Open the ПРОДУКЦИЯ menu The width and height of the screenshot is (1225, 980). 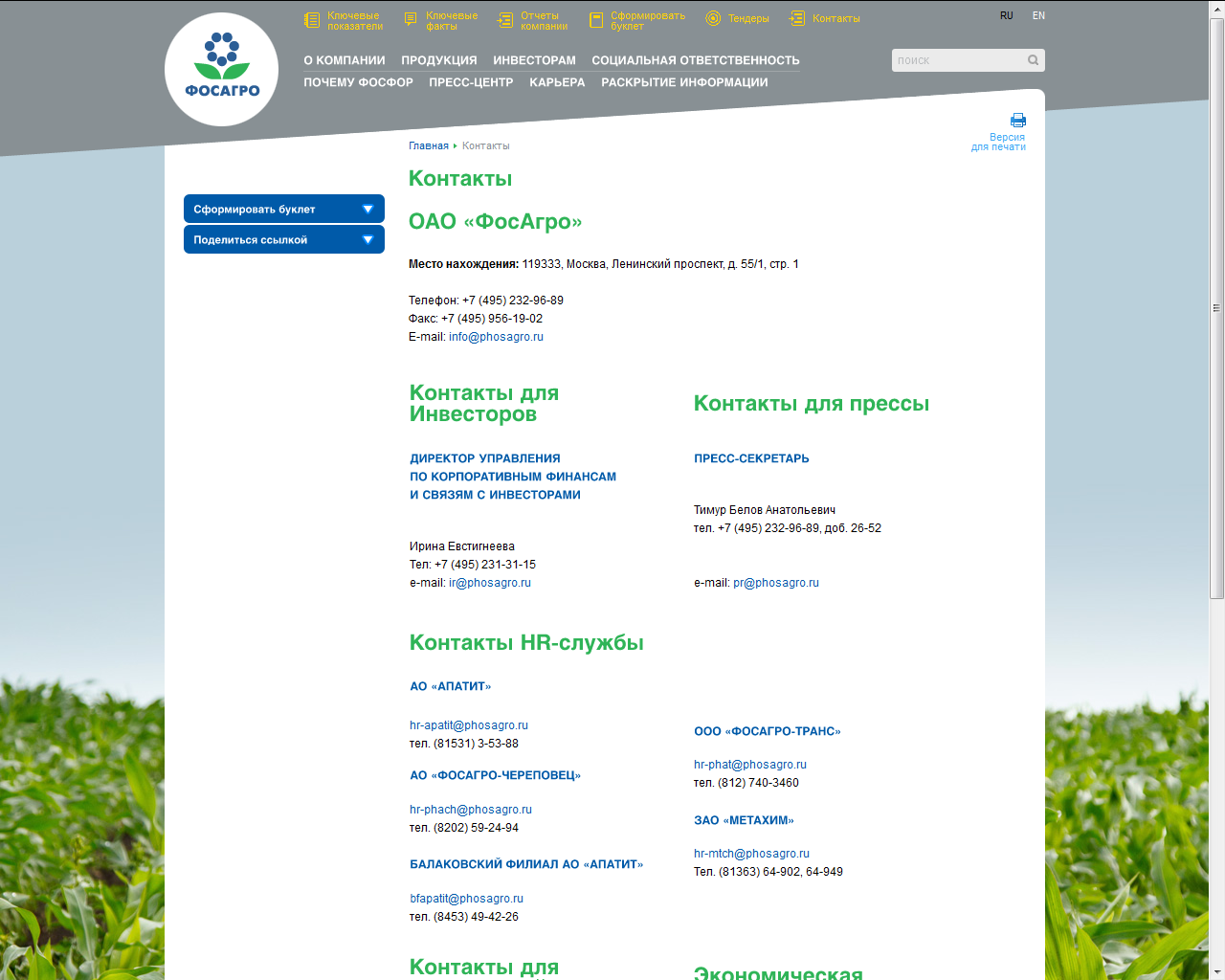tap(439, 60)
